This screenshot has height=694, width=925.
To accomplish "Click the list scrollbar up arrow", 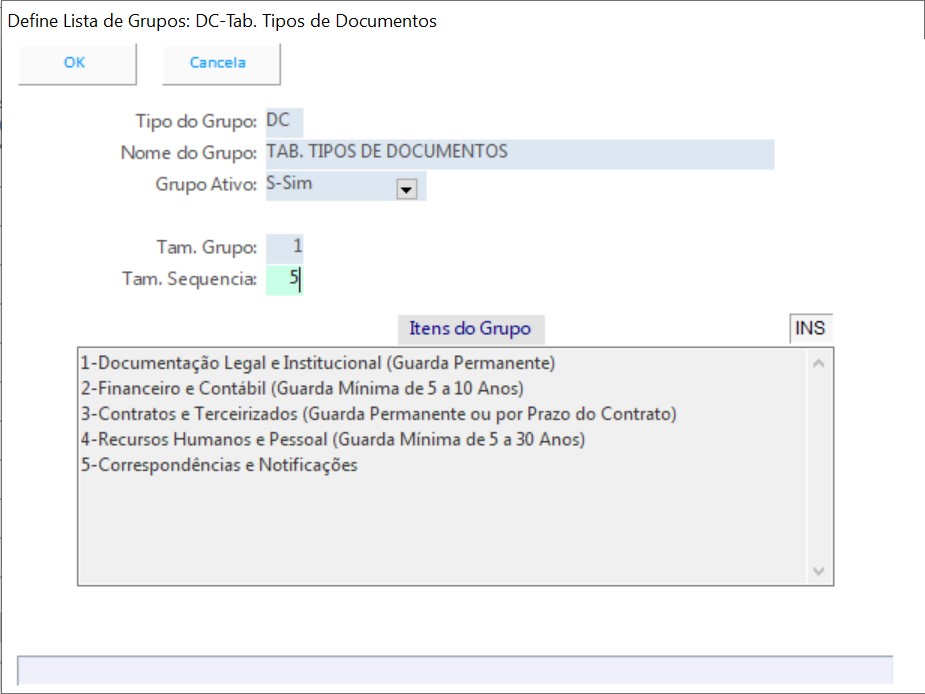I will tap(819, 363).
